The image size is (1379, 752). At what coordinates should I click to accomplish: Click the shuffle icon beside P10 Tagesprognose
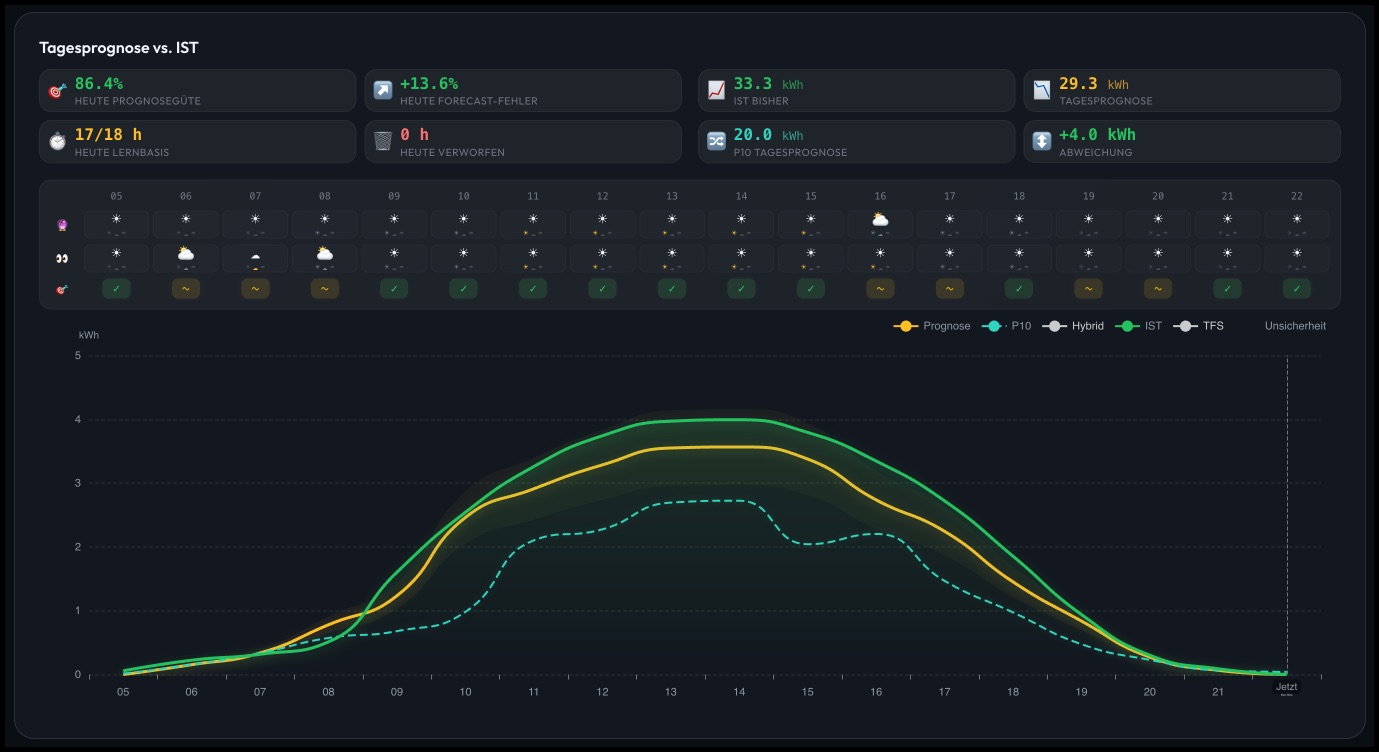[716, 142]
